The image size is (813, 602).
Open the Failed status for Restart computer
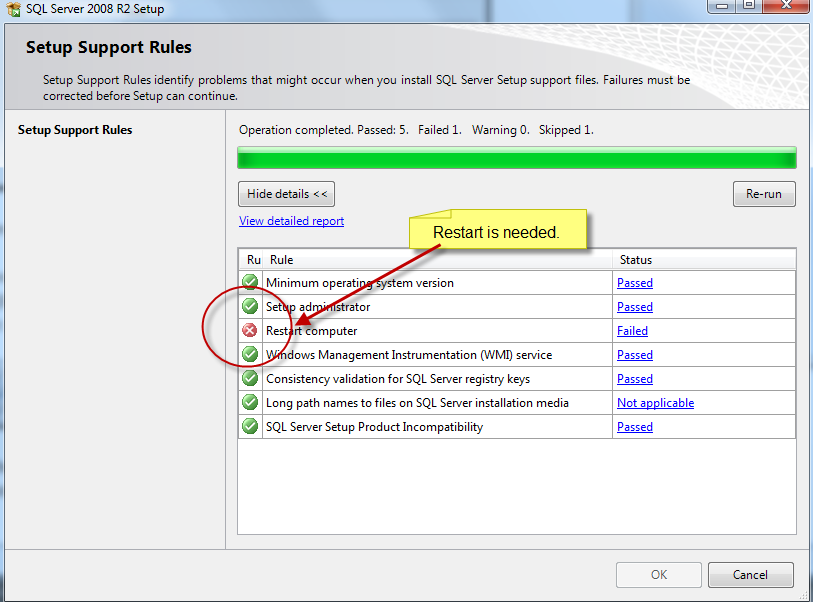(x=632, y=331)
